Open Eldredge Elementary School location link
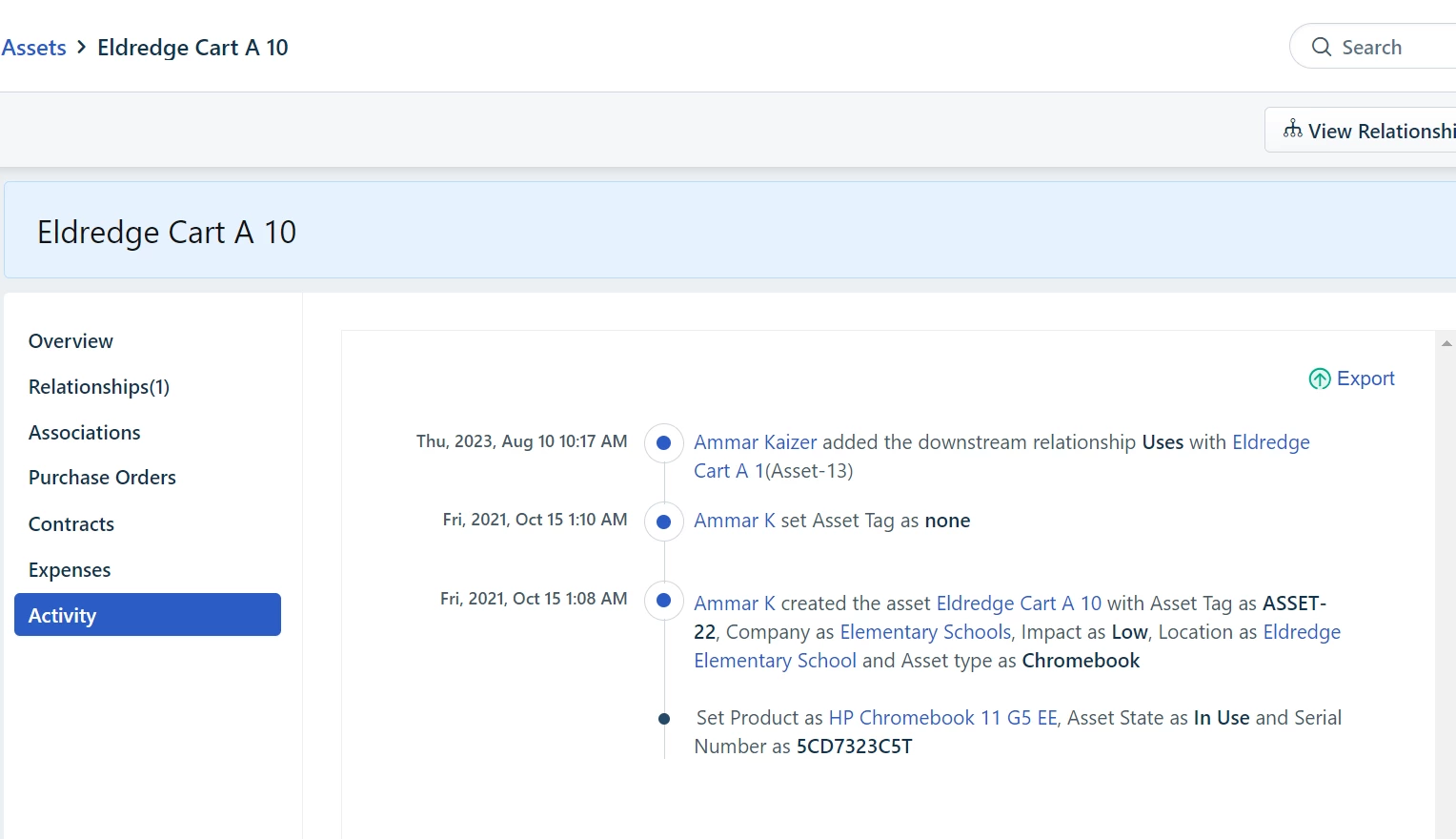 click(775, 661)
